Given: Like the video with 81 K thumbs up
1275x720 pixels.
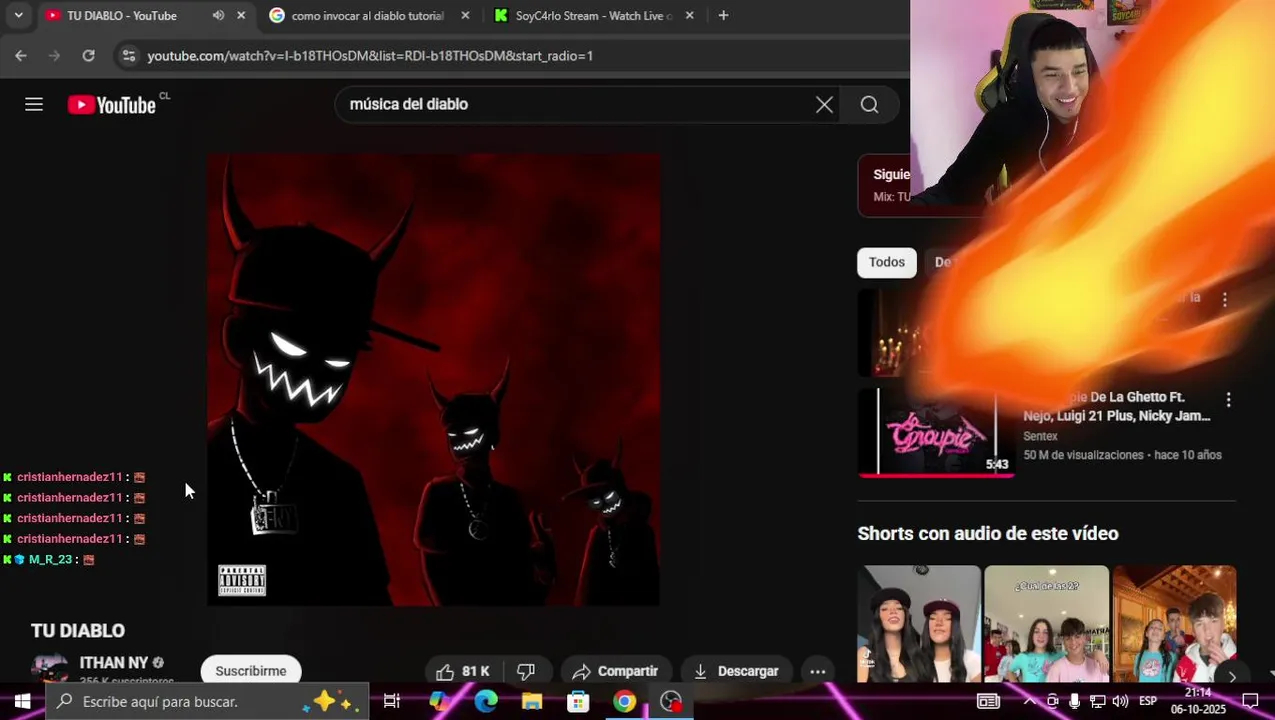Looking at the screenshot, I should [463, 671].
